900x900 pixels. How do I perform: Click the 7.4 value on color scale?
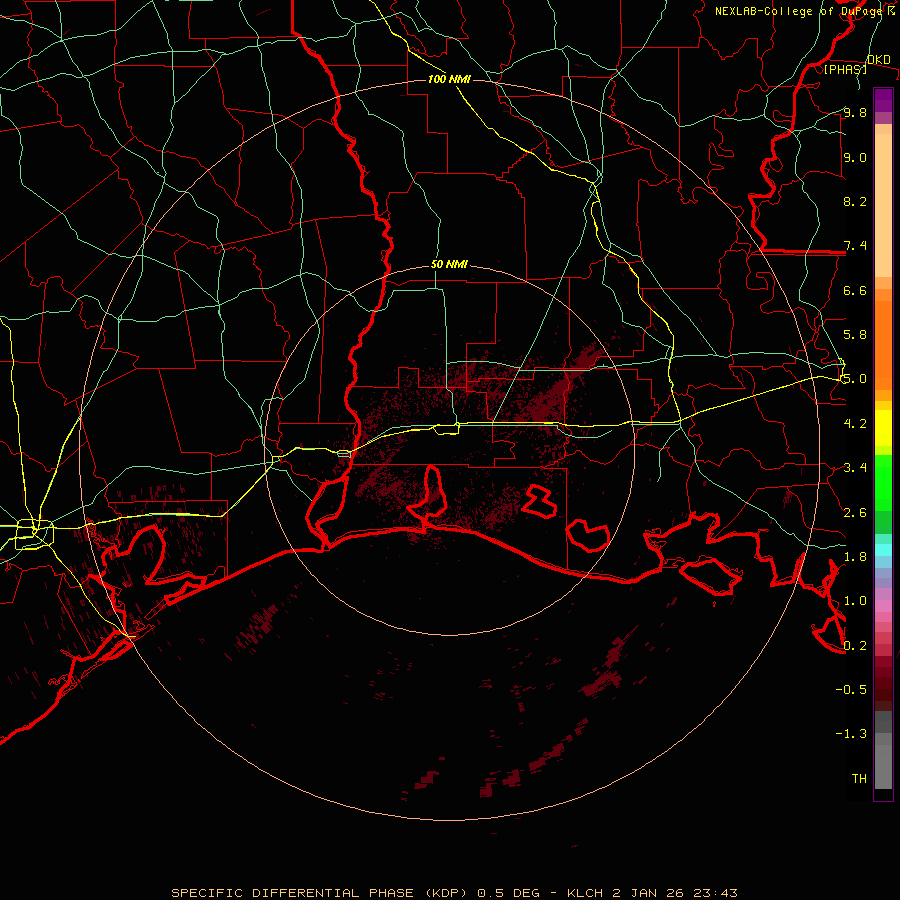(x=855, y=246)
